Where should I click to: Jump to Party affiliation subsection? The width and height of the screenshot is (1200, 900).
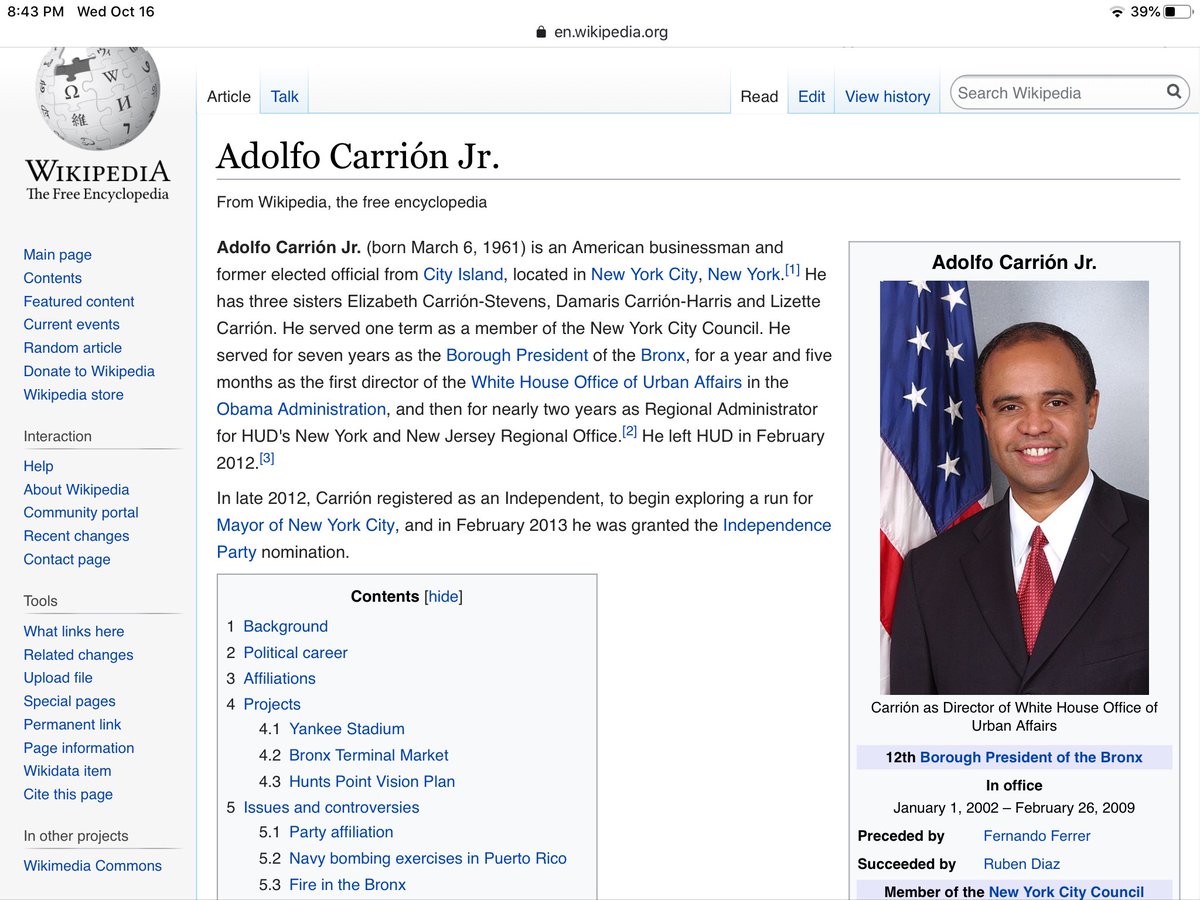click(x=340, y=832)
